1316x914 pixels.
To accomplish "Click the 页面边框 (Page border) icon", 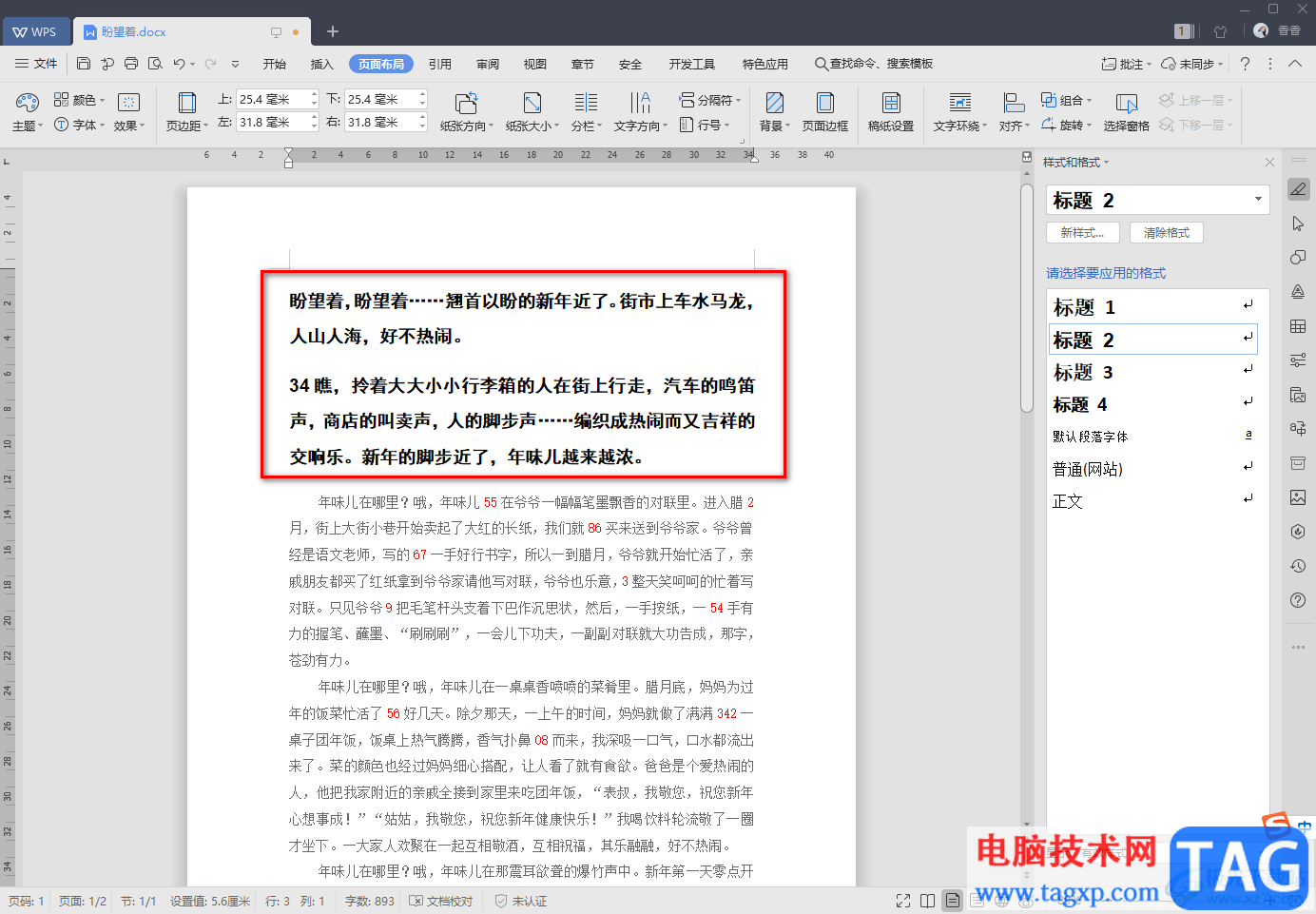I will click(x=825, y=103).
